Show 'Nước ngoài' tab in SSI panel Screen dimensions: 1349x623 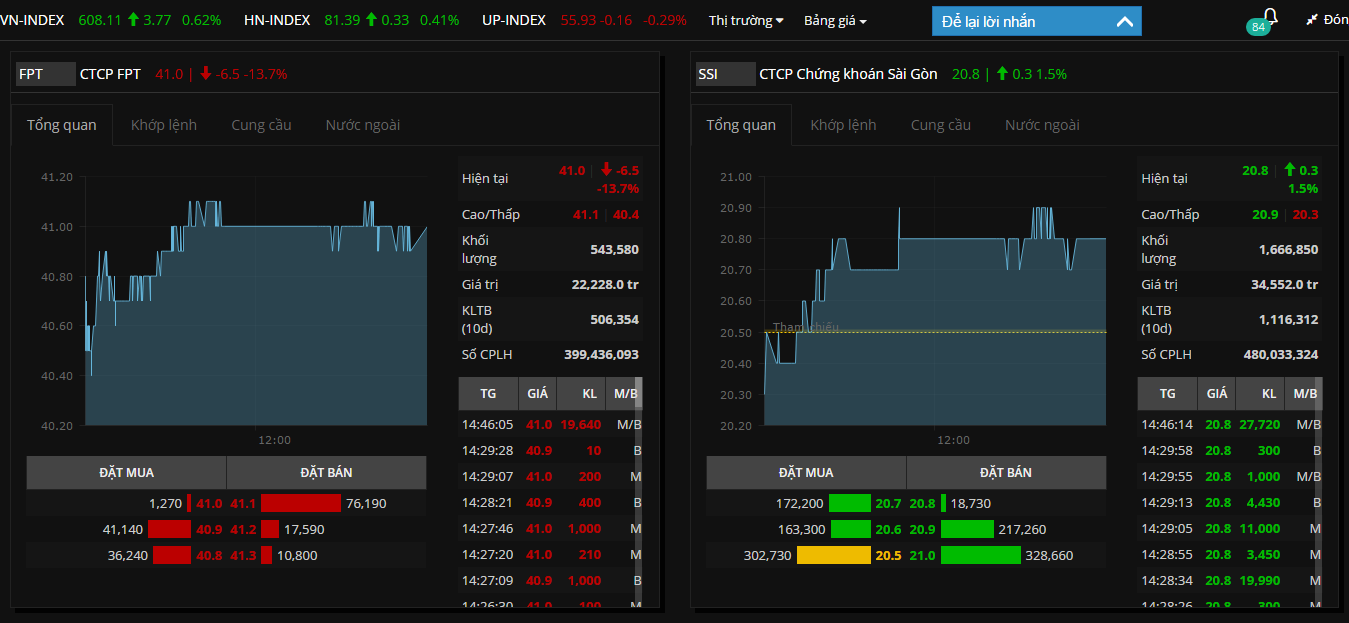click(1042, 125)
